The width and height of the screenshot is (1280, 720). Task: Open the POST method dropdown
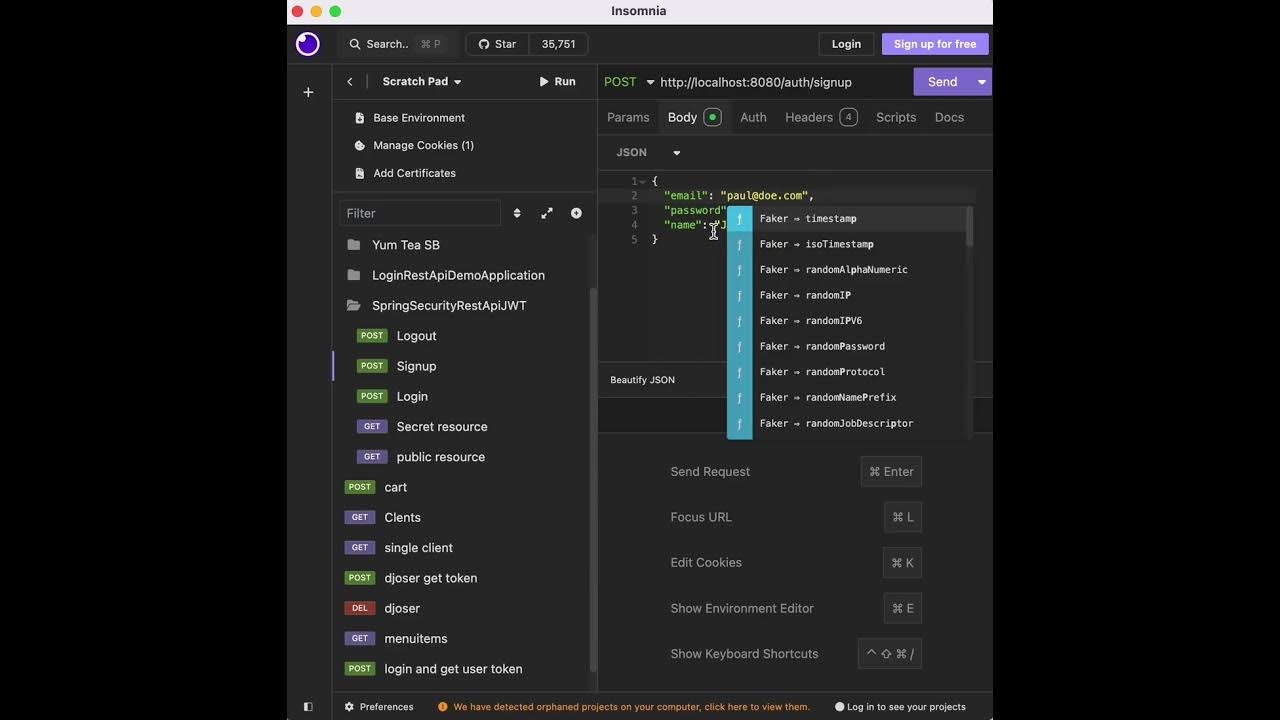click(629, 82)
